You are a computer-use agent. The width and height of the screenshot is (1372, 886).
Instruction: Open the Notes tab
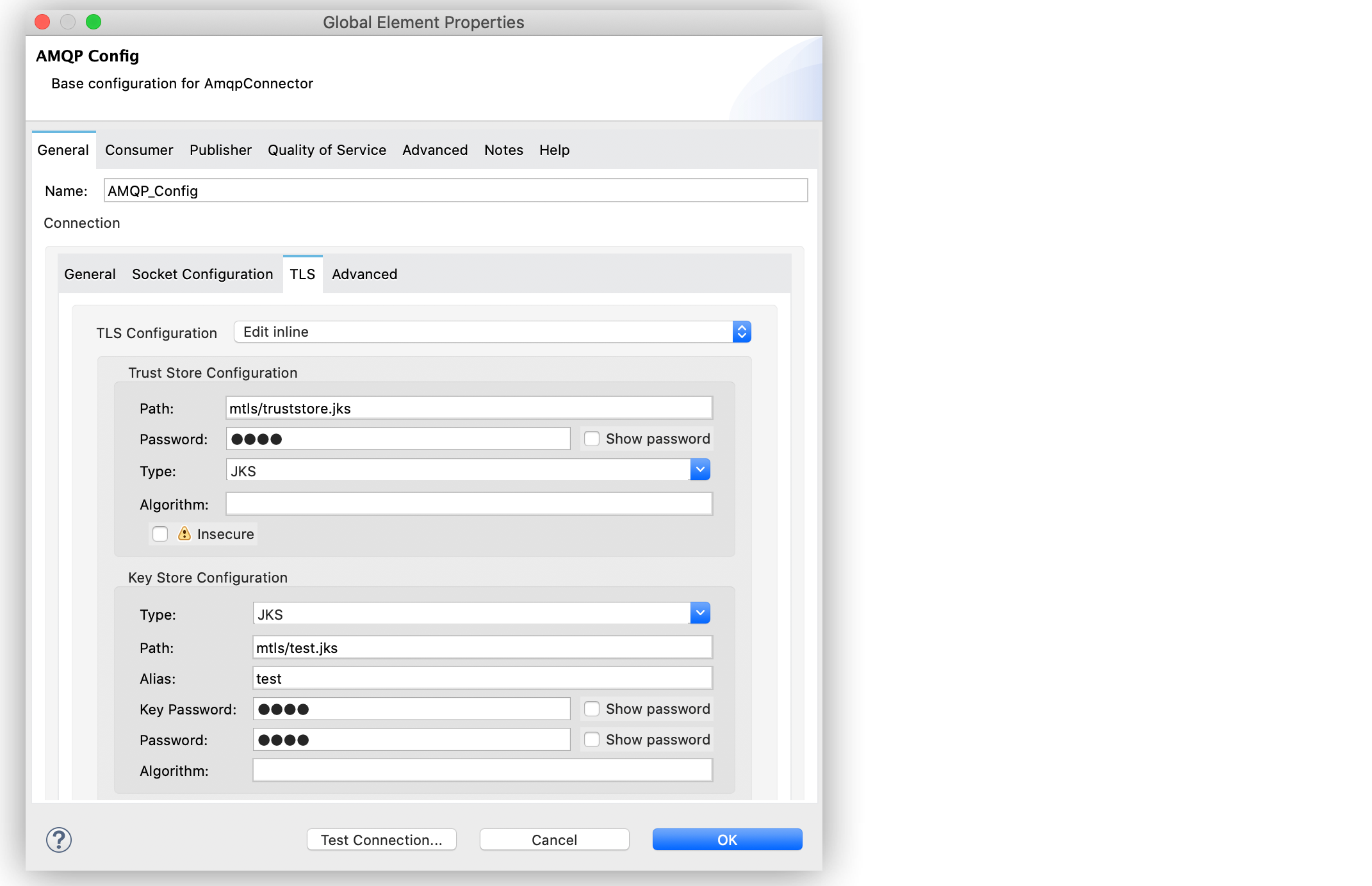click(503, 150)
